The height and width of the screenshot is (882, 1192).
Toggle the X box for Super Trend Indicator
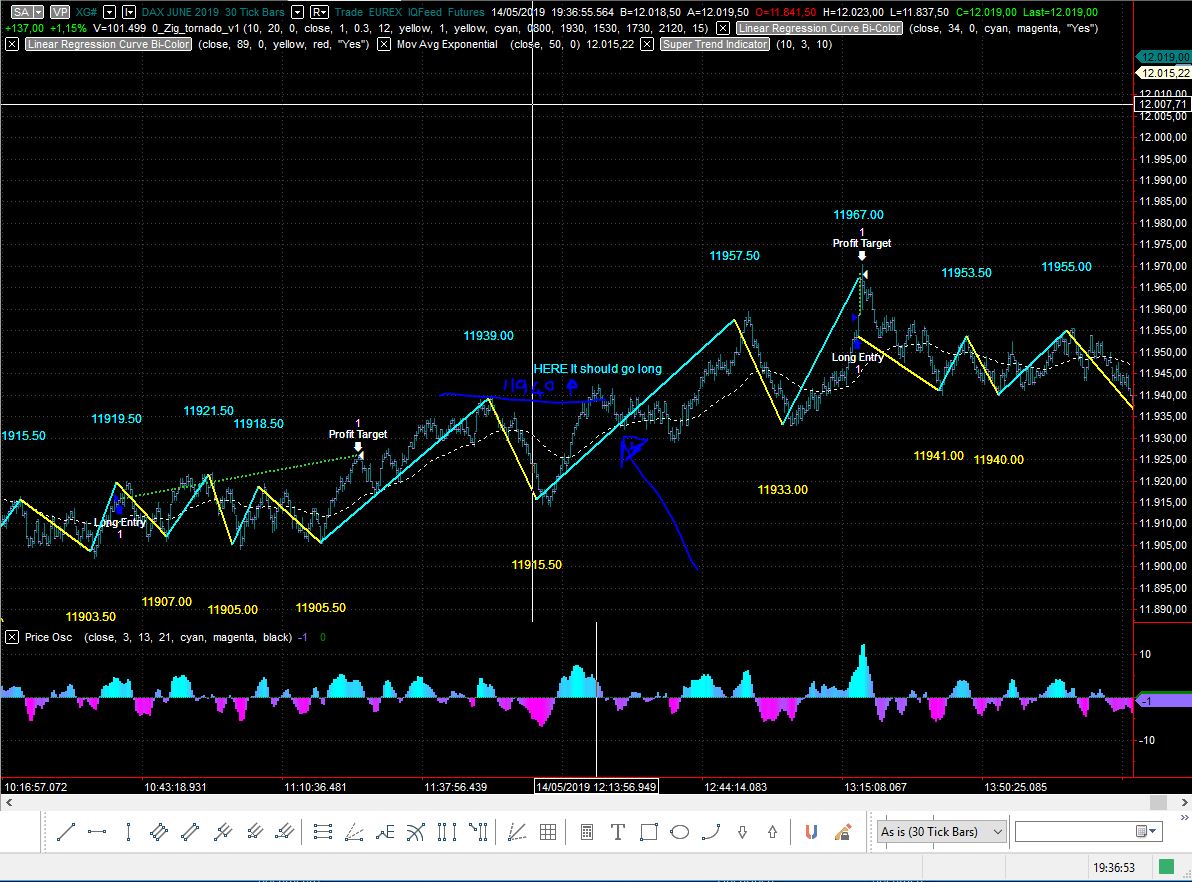646,44
